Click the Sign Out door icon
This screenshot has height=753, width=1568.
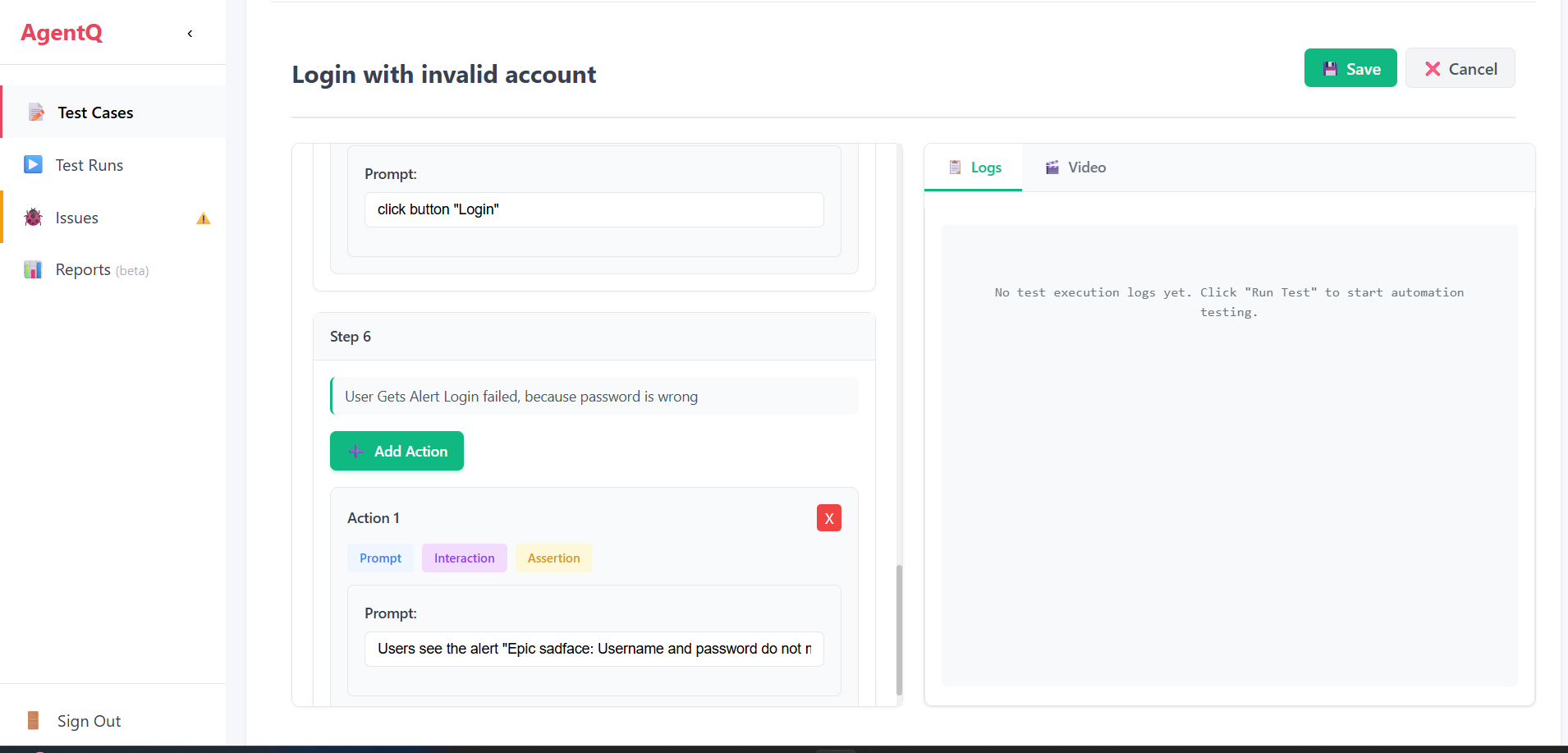tap(34, 721)
